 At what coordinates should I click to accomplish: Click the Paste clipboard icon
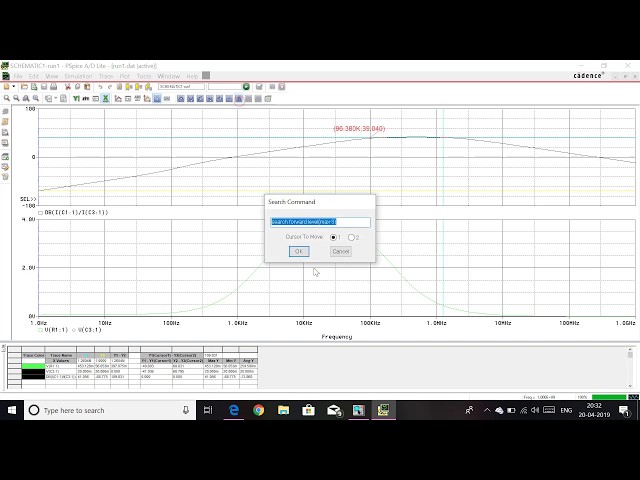(x=87, y=87)
